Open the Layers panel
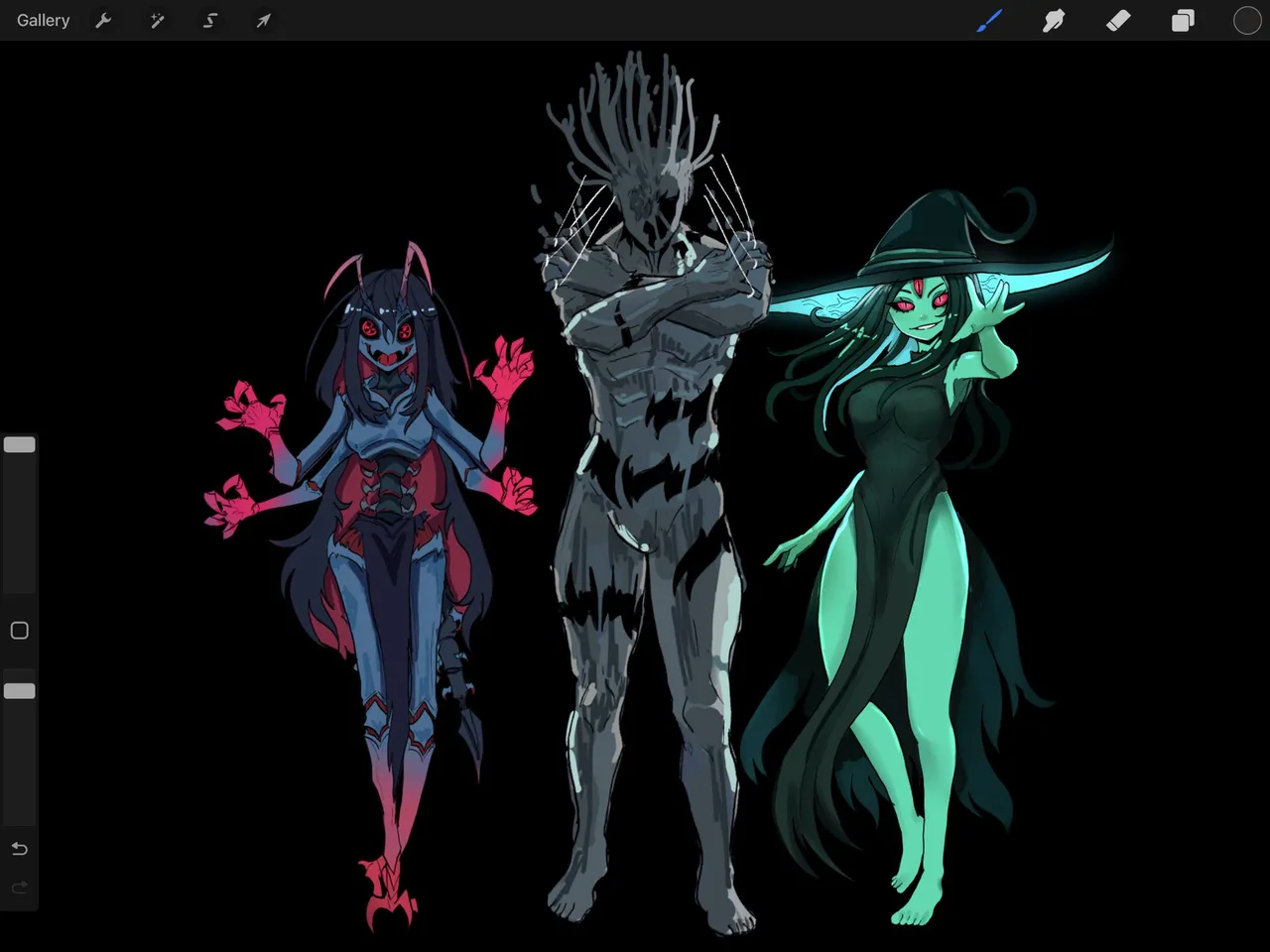 click(x=1183, y=20)
